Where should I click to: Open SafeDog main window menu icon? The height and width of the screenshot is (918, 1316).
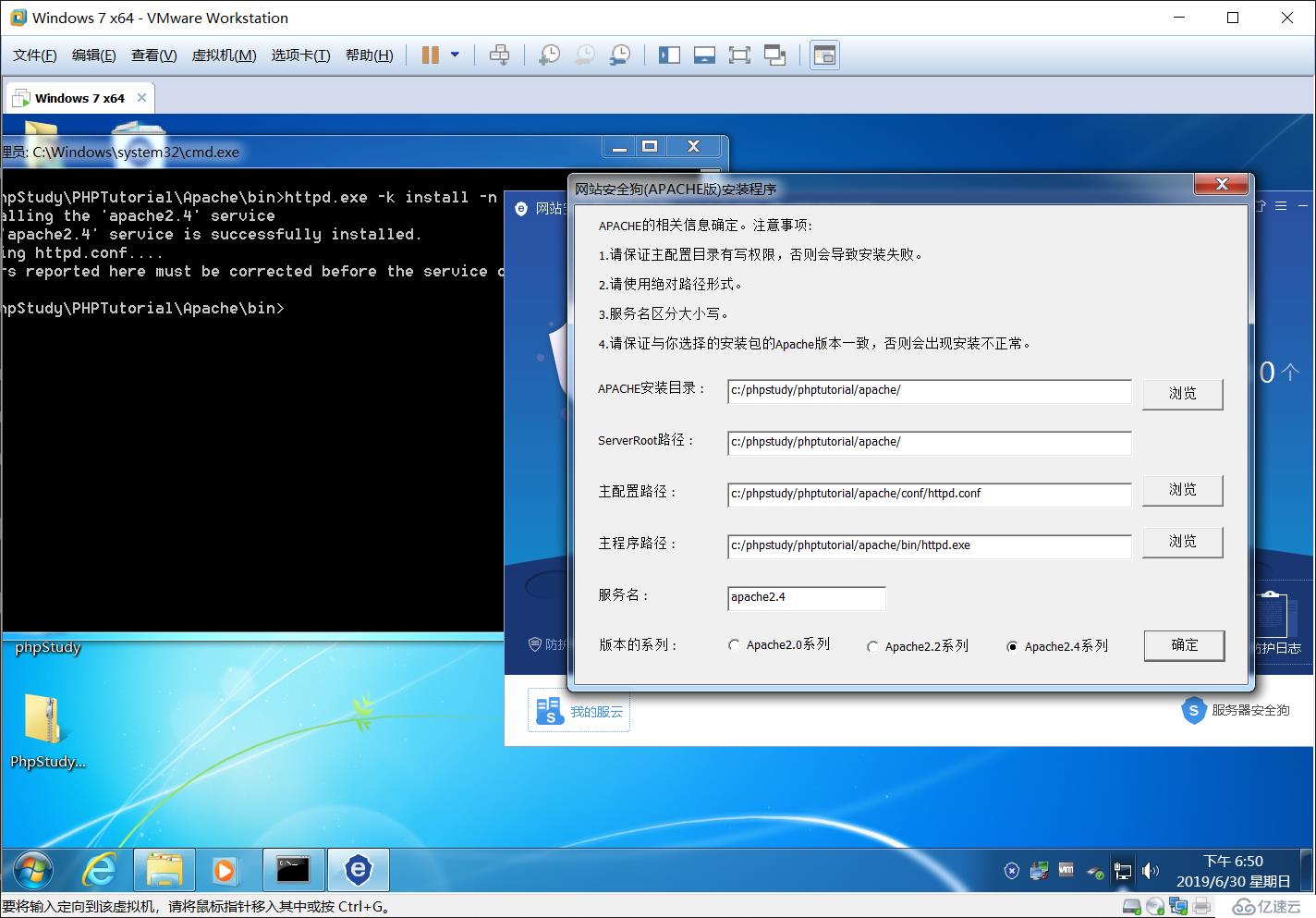click(1281, 206)
